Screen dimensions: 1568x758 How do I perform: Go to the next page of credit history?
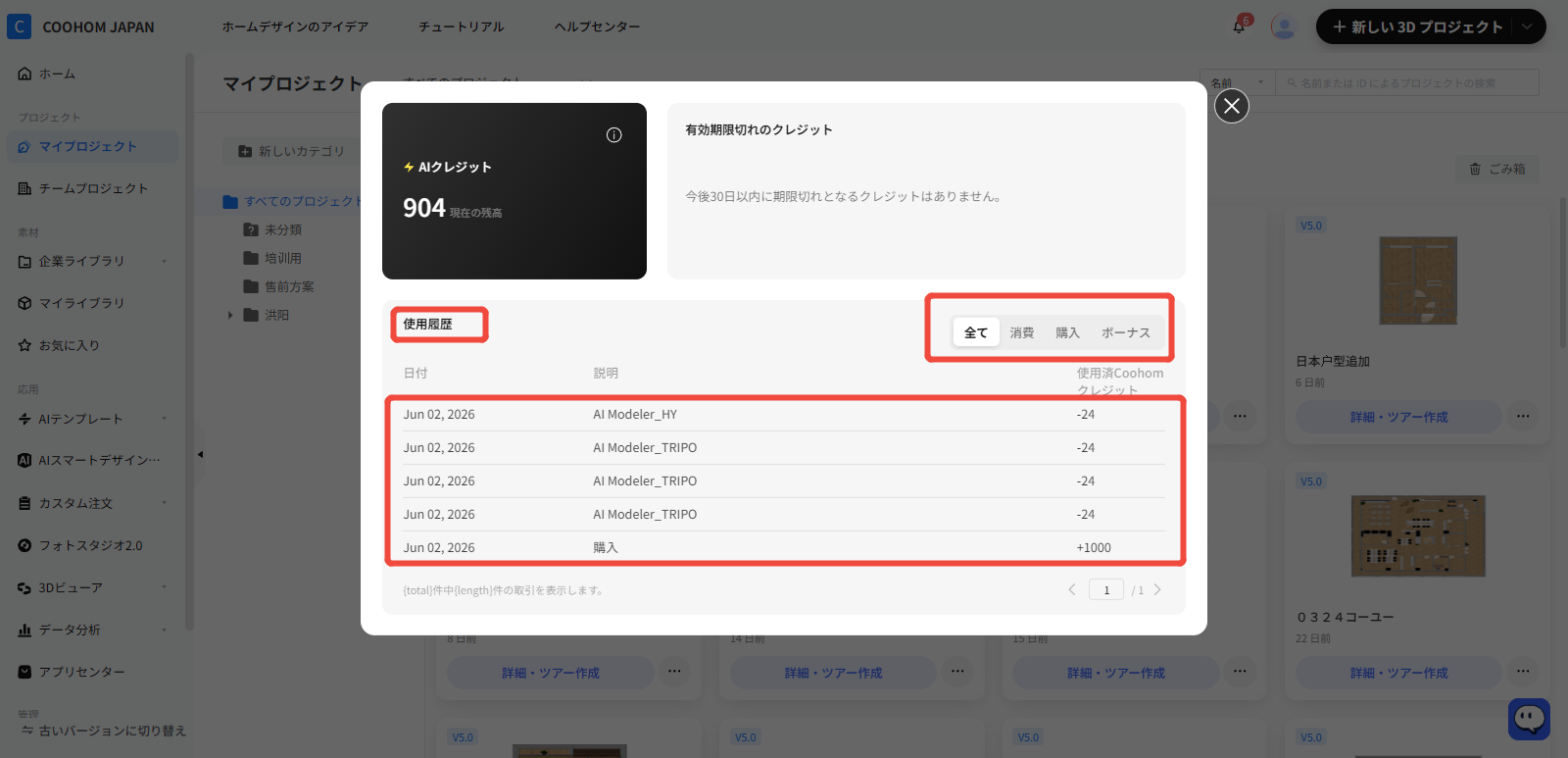(x=1157, y=589)
